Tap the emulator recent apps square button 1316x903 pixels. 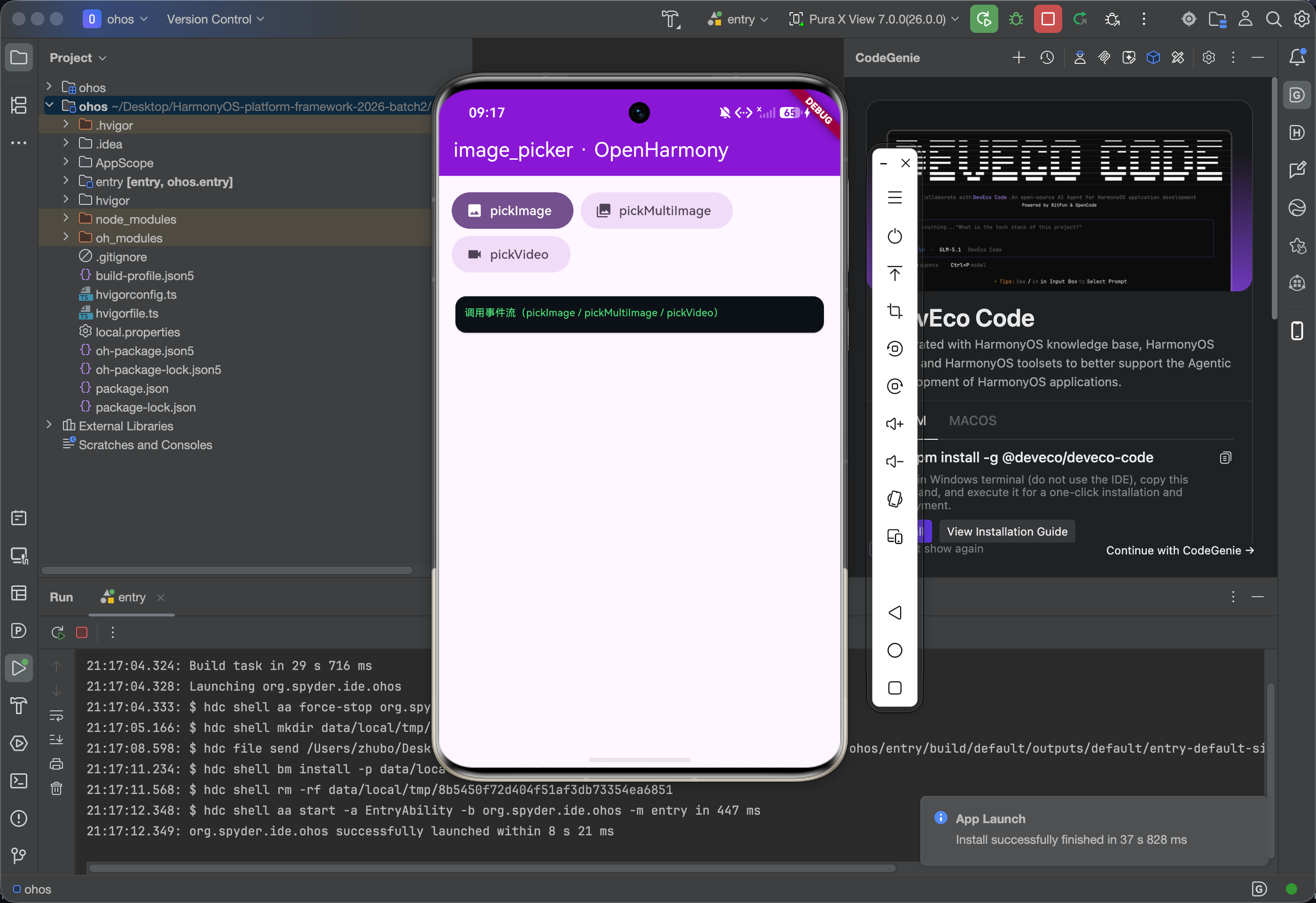coord(895,688)
